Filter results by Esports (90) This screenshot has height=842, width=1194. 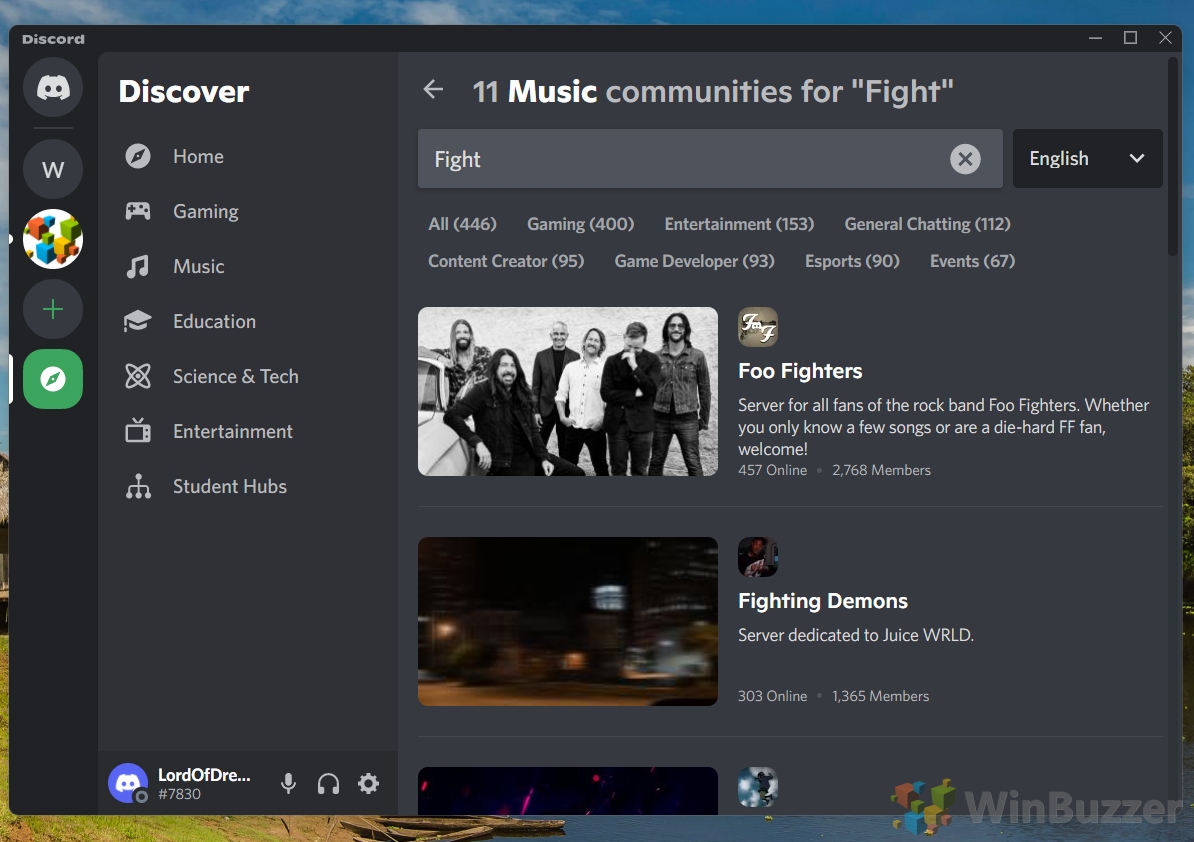click(x=851, y=261)
